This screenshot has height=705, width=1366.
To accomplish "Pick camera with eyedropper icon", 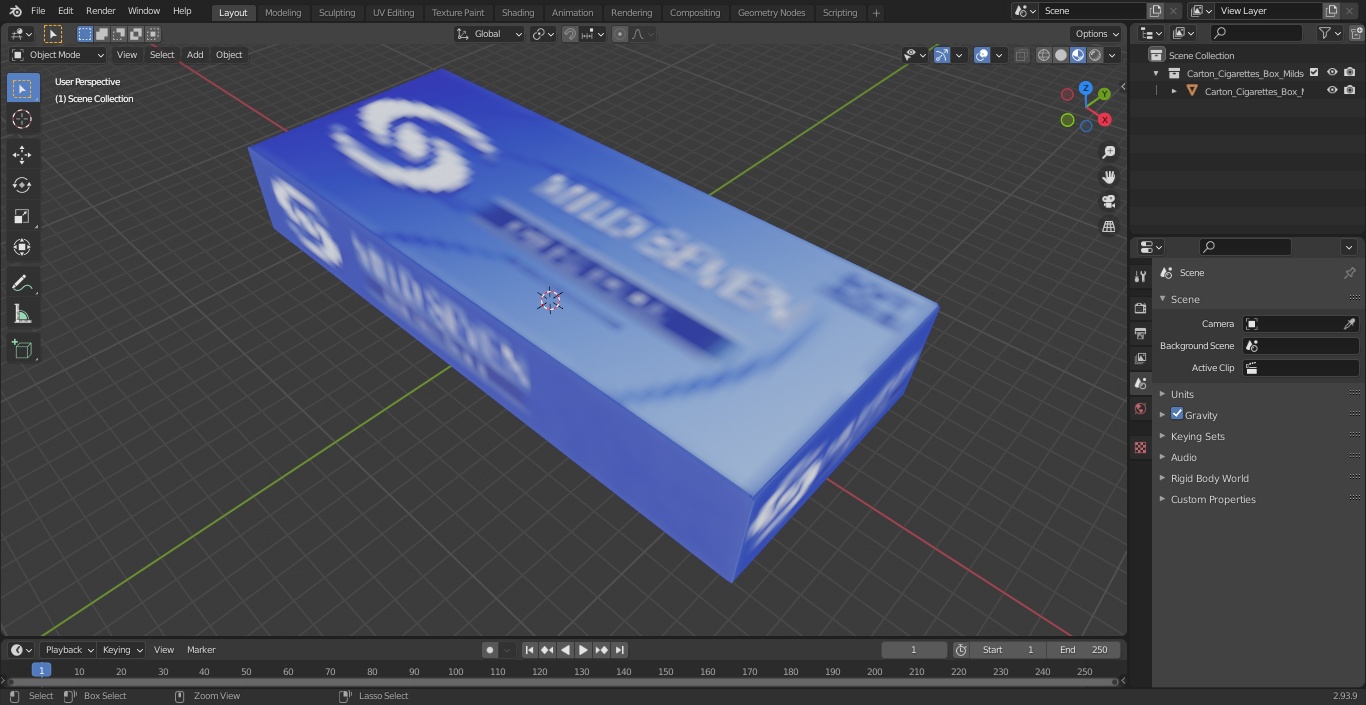I will (1349, 324).
